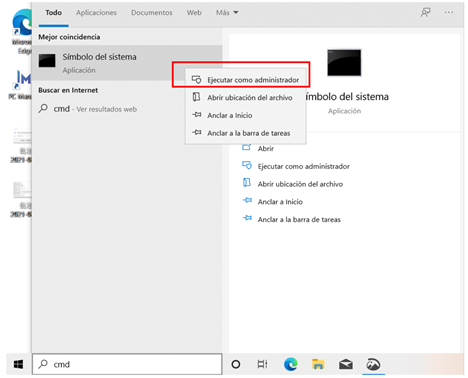This screenshot has height=378, width=468.
Task: Launch Microsoft Edge from the taskbar
Action: pos(291,364)
